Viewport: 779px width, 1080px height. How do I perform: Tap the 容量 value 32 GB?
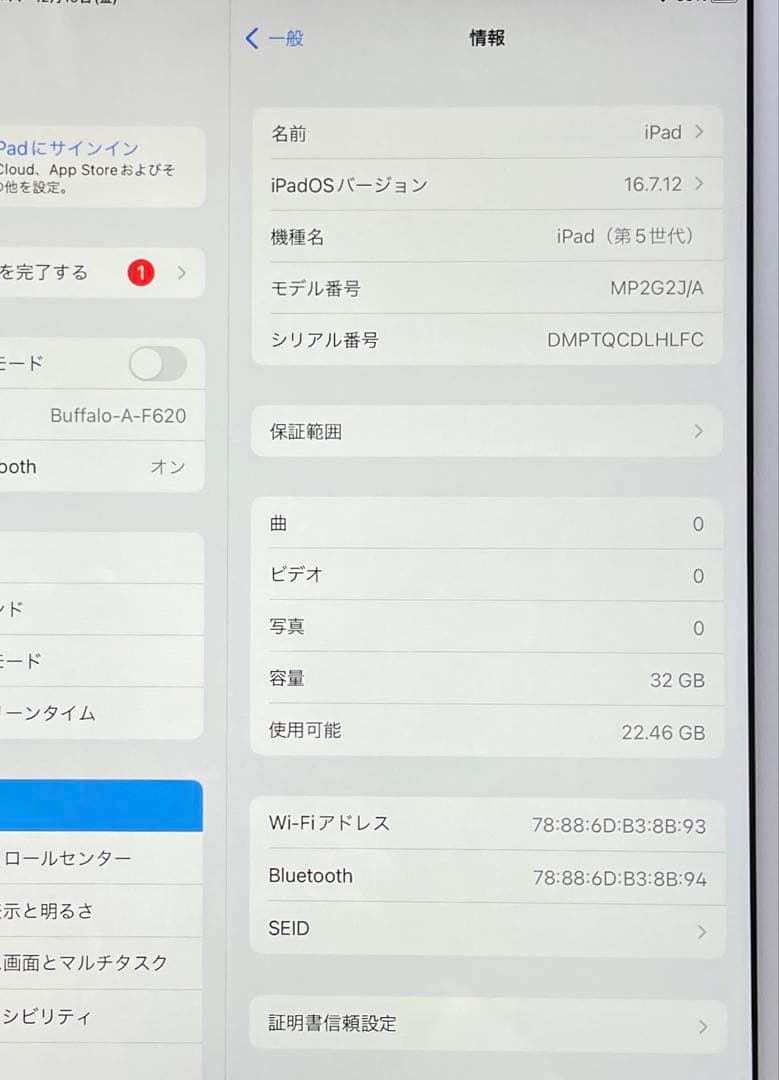point(677,681)
